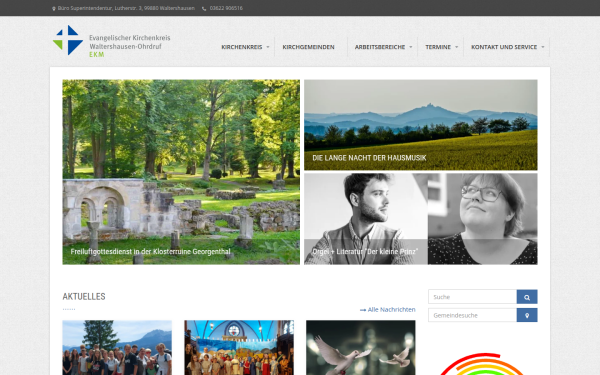
Task: Click the Evangelischer Kirchenkreis cross logo
Action: [x=68, y=40]
